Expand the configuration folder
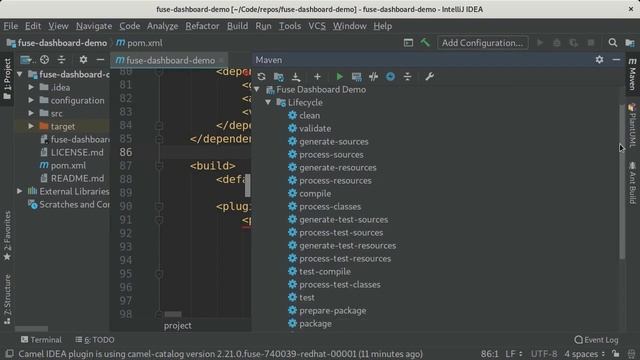The height and width of the screenshot is (360, 640). click(x=31, y=100)
